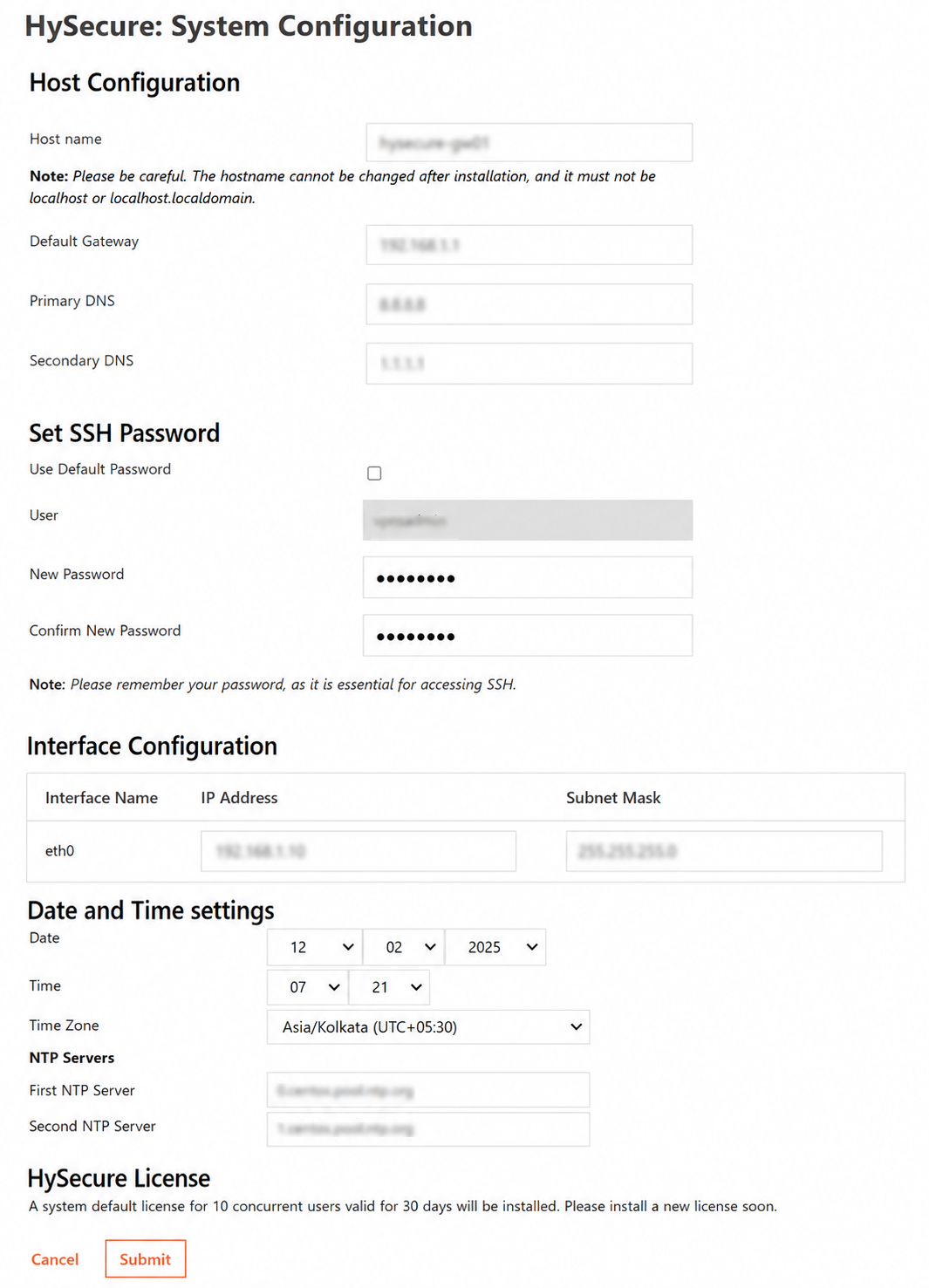Select the Secondary DNS text box
This screenshot has width=929, height=1288.
(529, 364)
